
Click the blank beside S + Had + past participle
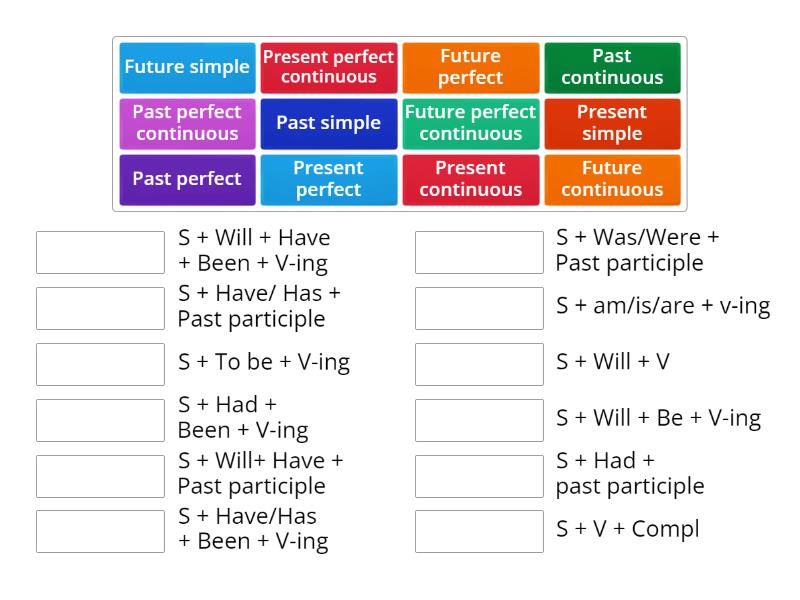(479, 474)
